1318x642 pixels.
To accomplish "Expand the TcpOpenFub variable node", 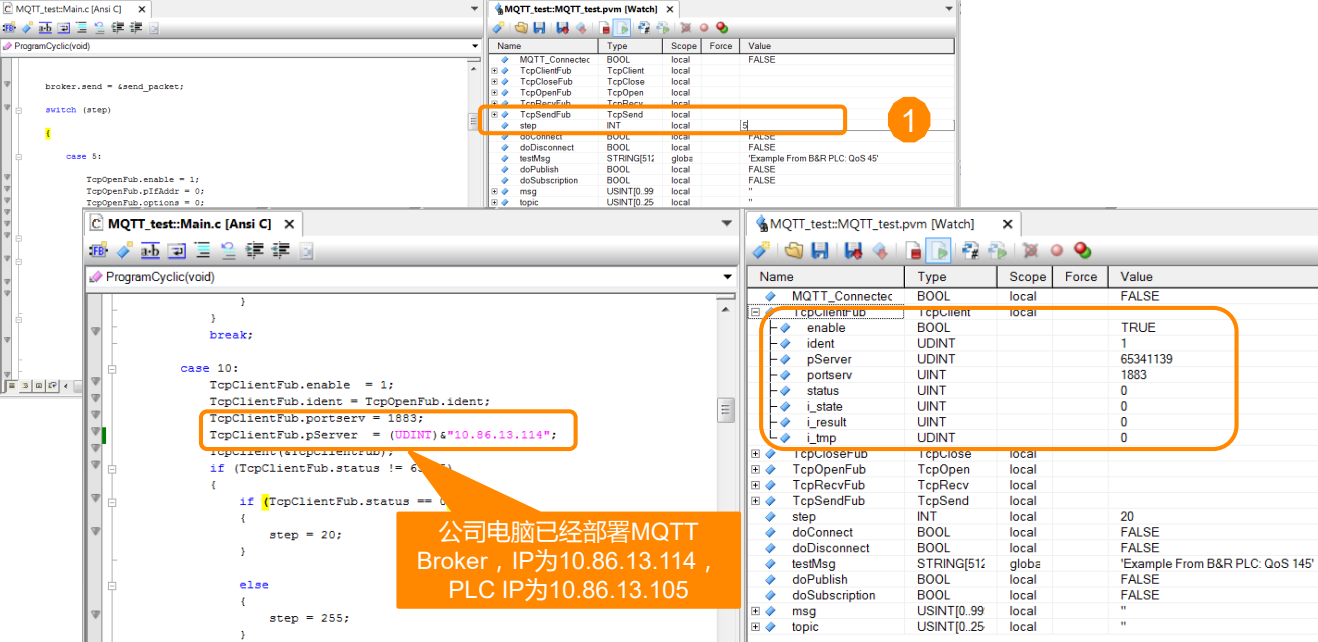I will click(x=756, y=469).
